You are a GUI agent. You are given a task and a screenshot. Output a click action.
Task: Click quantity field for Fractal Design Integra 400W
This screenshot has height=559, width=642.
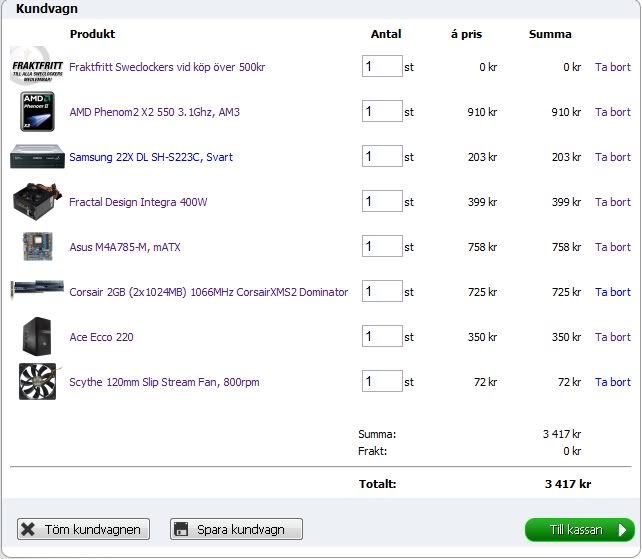click(x=381, y=201)
